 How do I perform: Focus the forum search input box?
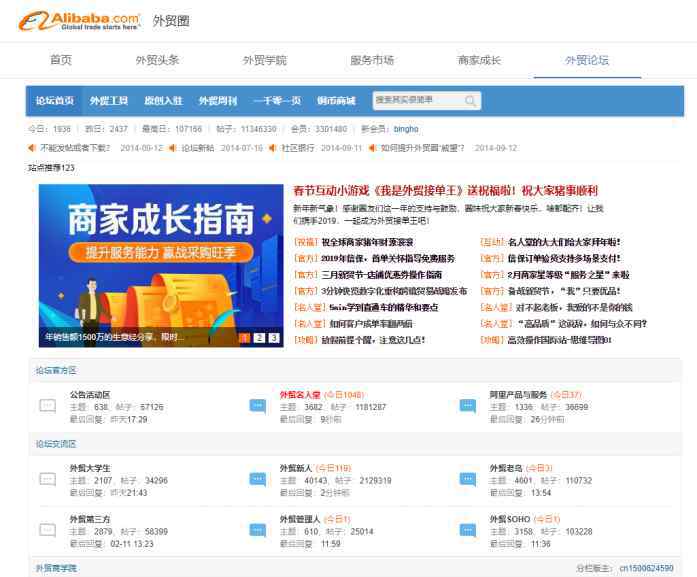[418, 101]
